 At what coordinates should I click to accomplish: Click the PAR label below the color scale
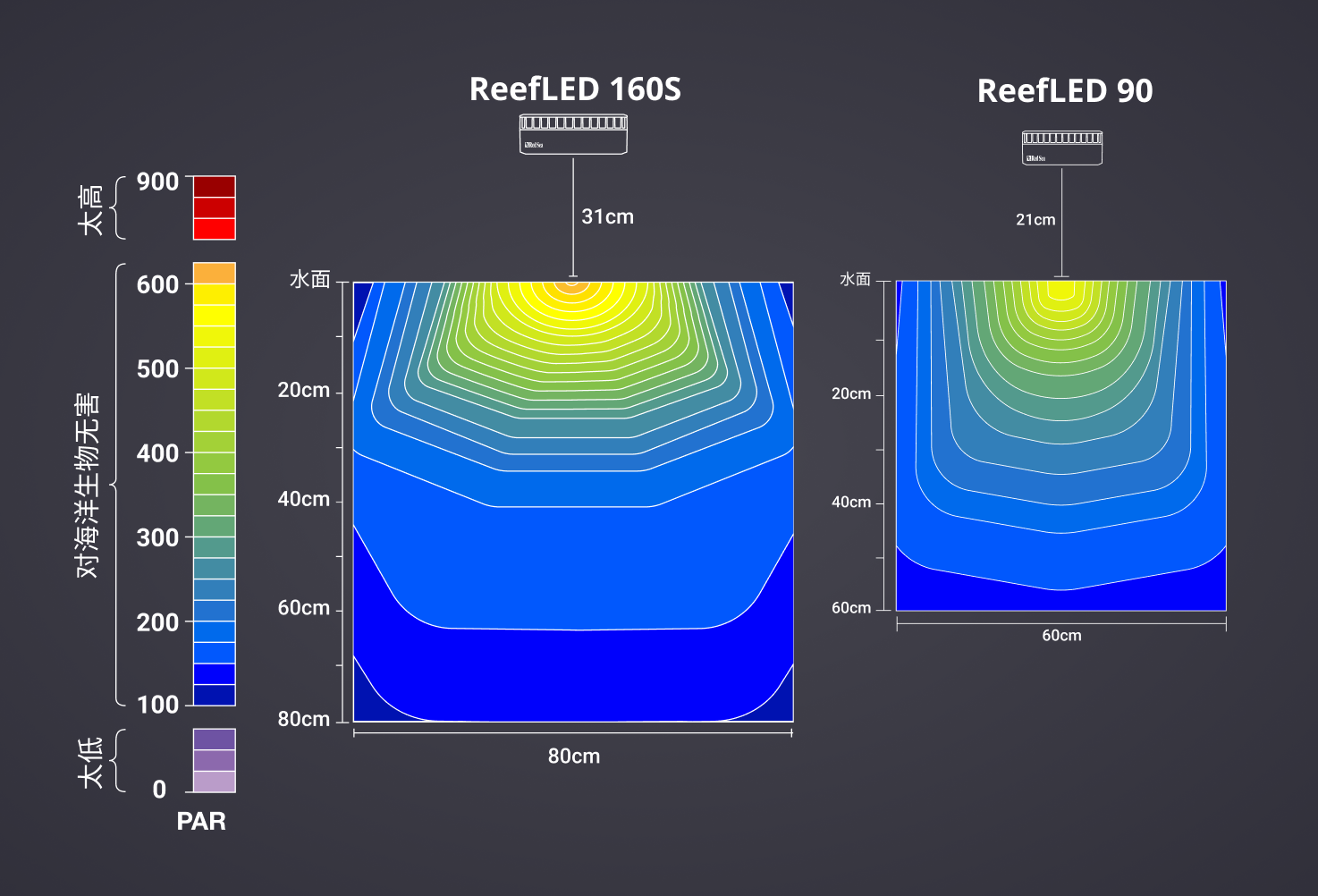(x=201, y=822)
